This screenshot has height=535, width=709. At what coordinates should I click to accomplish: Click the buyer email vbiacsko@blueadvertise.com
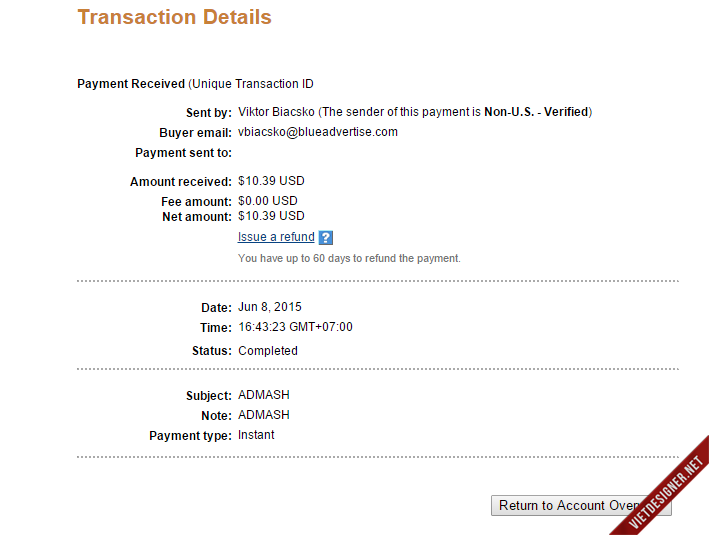tap(318, 132)
